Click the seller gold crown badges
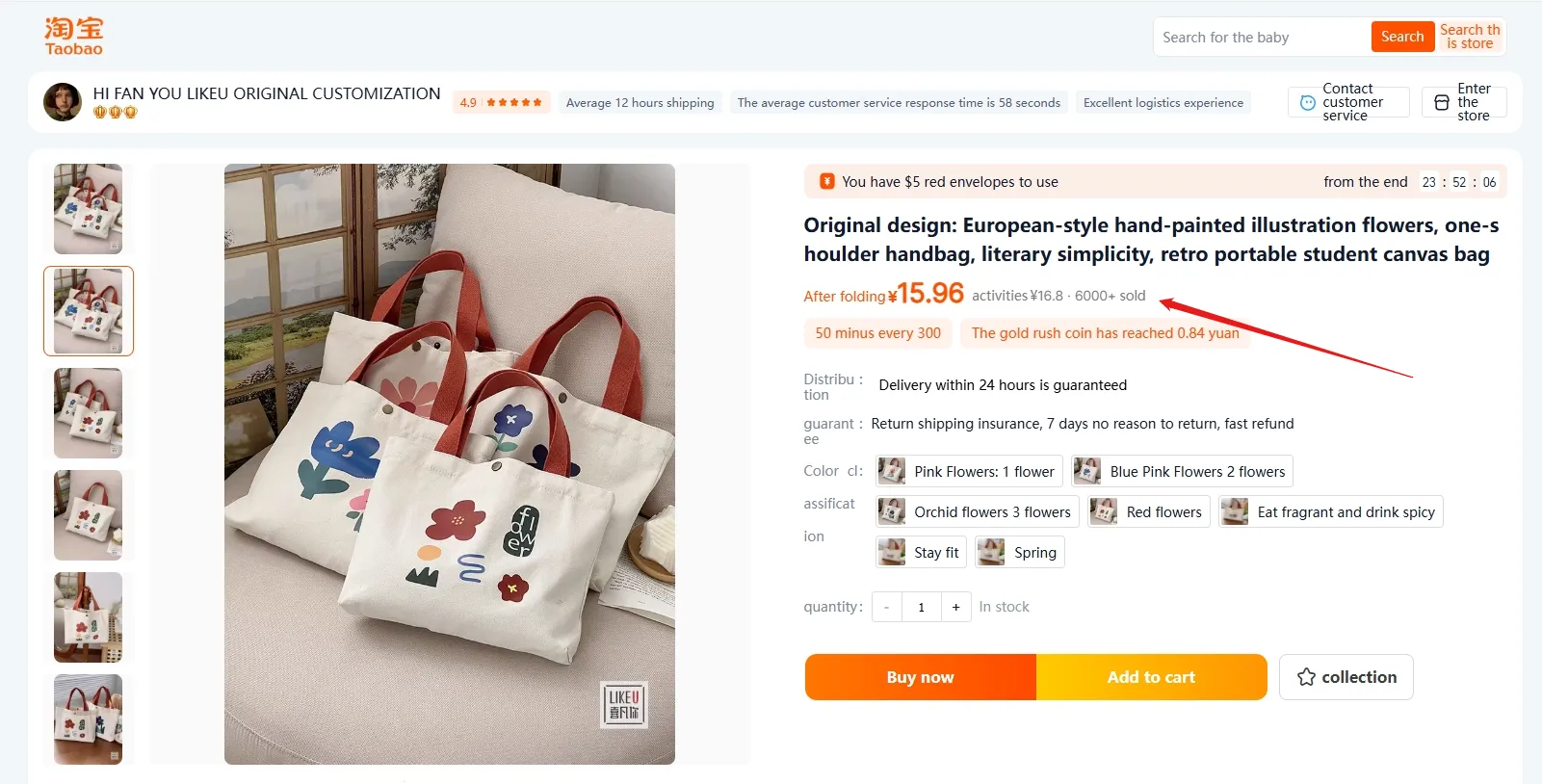The height and width of the screenshot is (784, 1542). tap(115, 113)
